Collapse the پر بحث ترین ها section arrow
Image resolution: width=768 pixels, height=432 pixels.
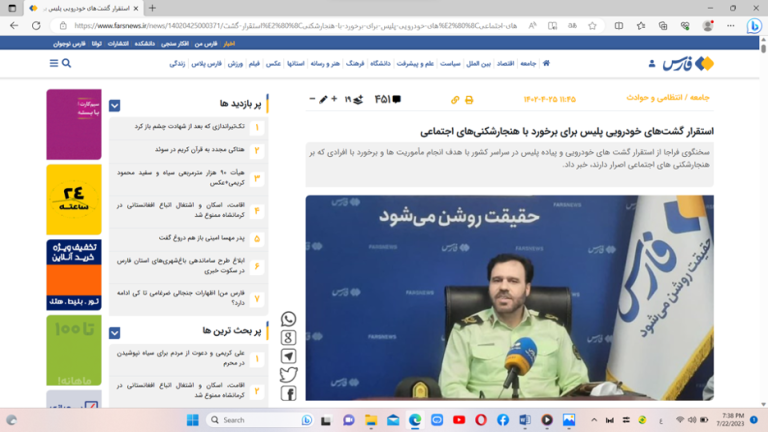(115, 332)
